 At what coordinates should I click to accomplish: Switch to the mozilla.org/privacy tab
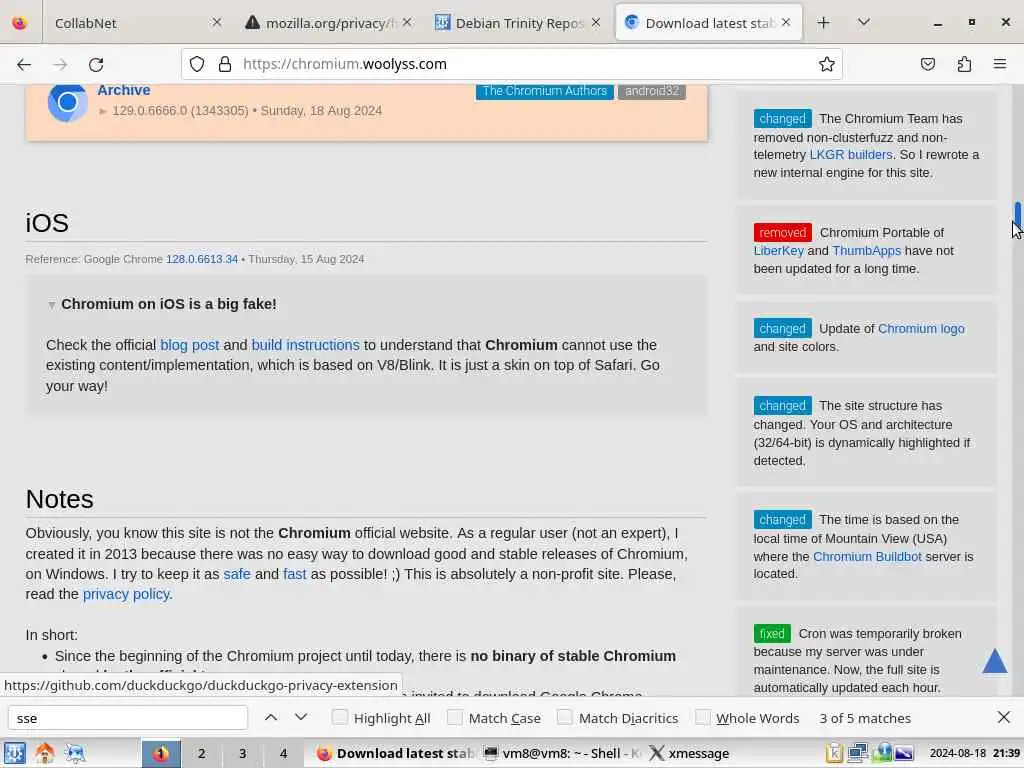click(x=328, y=23)
